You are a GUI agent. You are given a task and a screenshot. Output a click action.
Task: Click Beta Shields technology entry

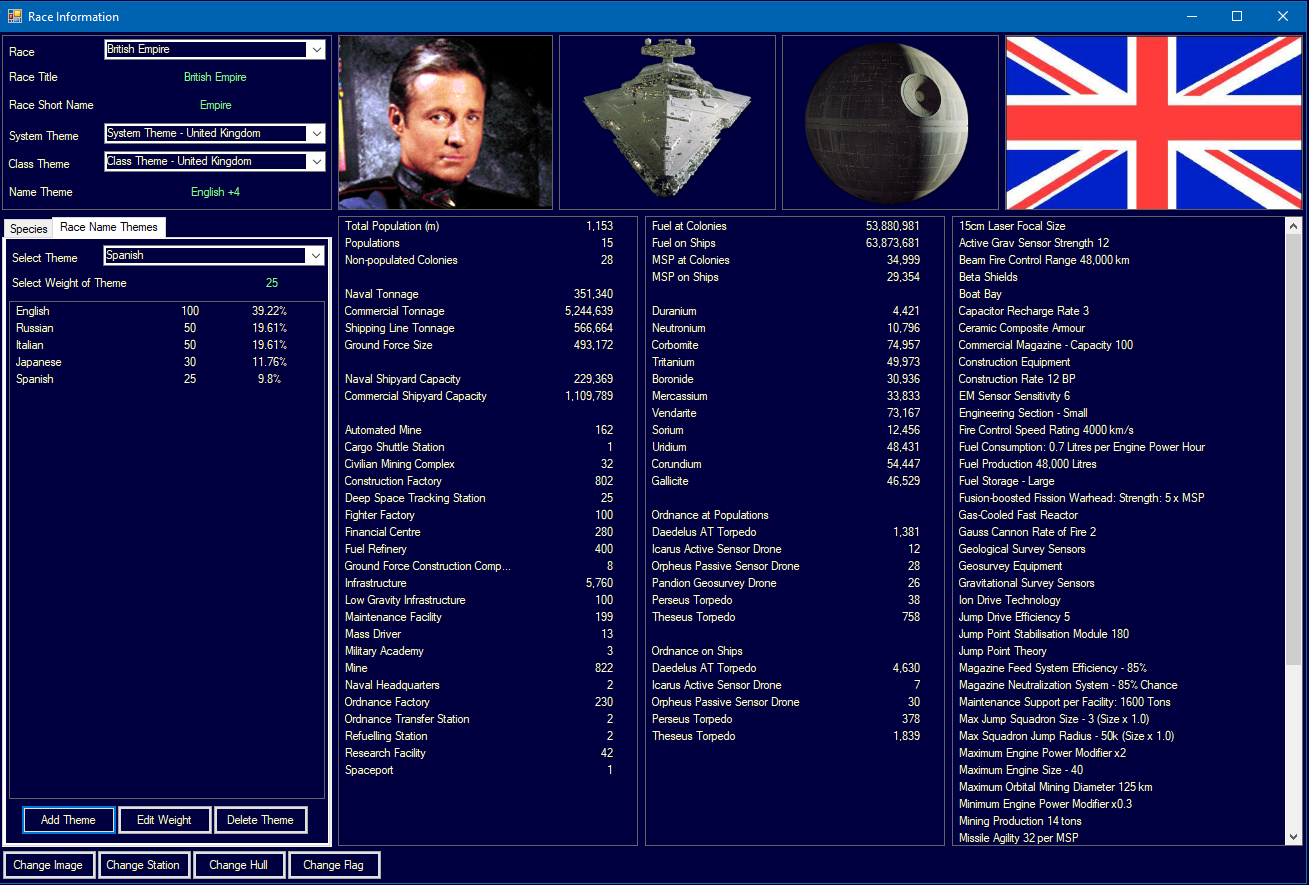988,277
